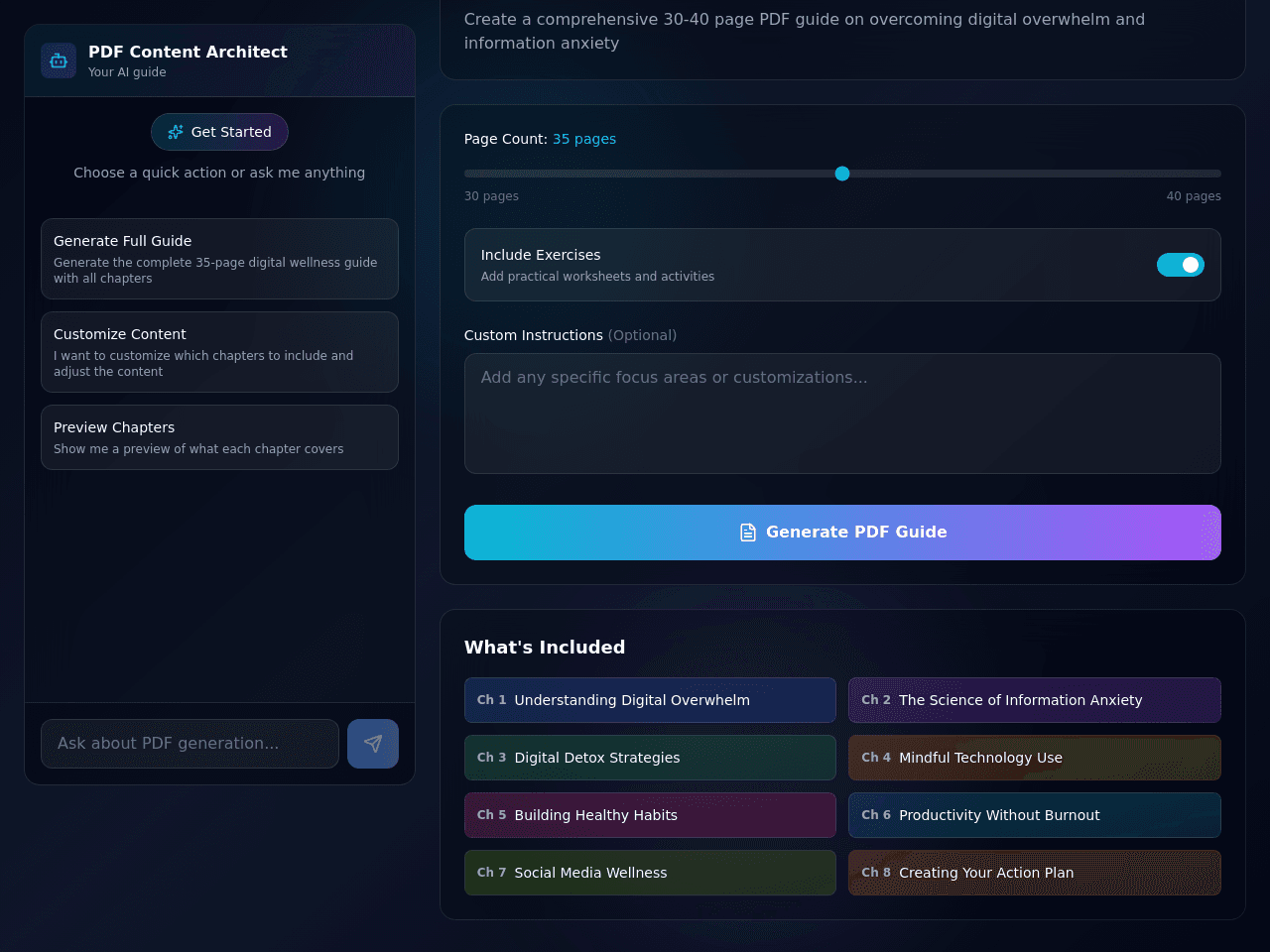
Task: Click the 40 pages maximum label
Action: click(1194, 196)
